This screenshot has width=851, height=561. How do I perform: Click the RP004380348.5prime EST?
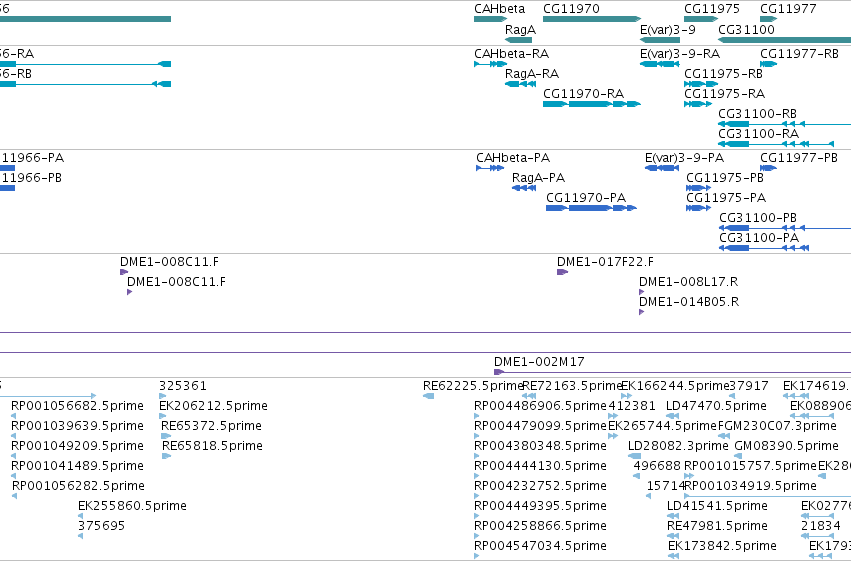pos(477,456)
